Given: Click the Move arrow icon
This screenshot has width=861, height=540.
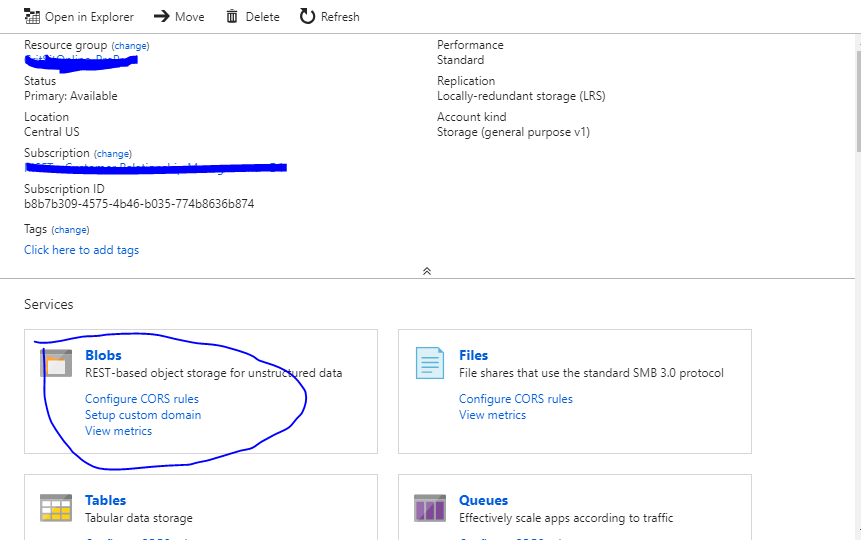Looking at the screenshot, I should click(162, 17).
